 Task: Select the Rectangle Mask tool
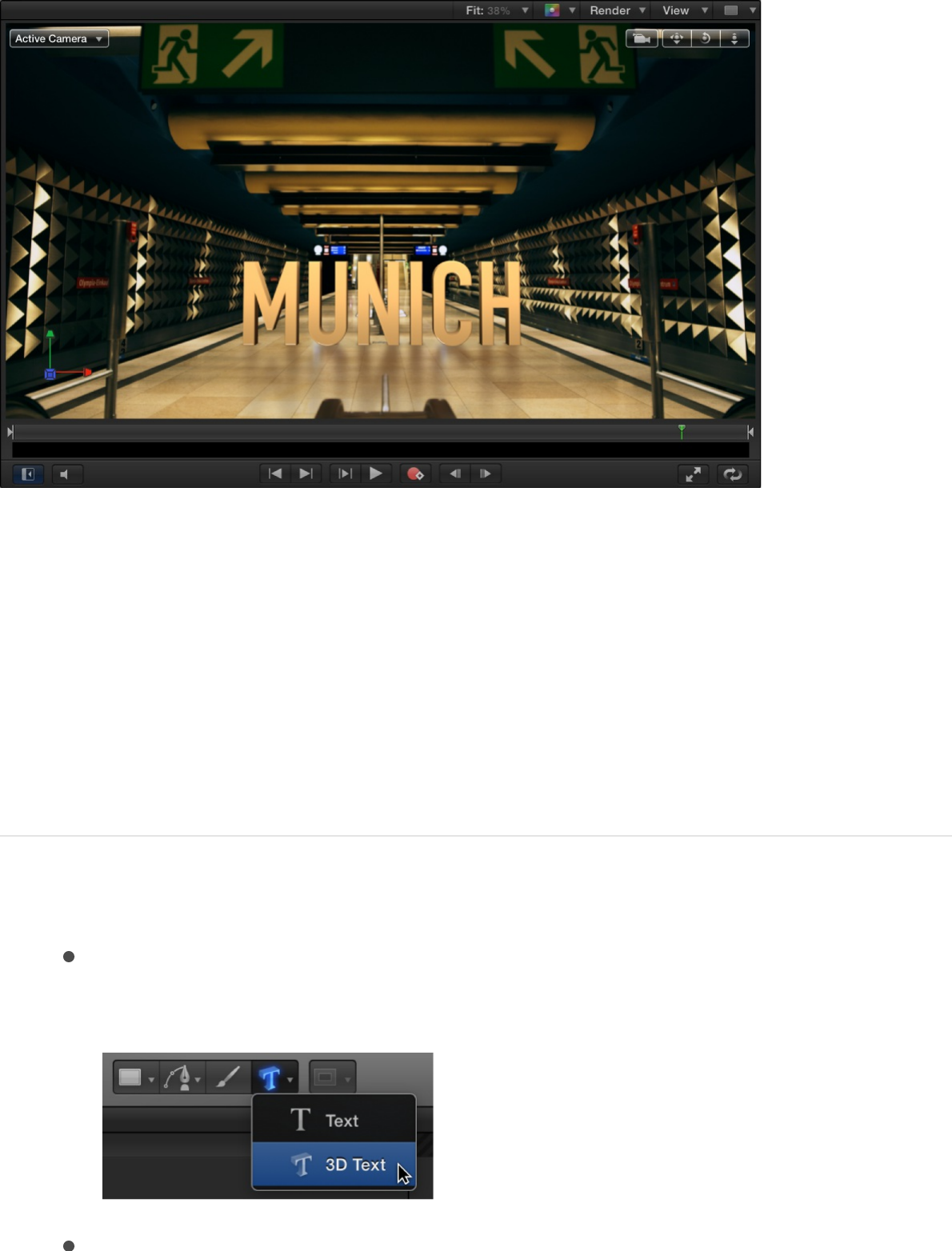(326, 1077)
